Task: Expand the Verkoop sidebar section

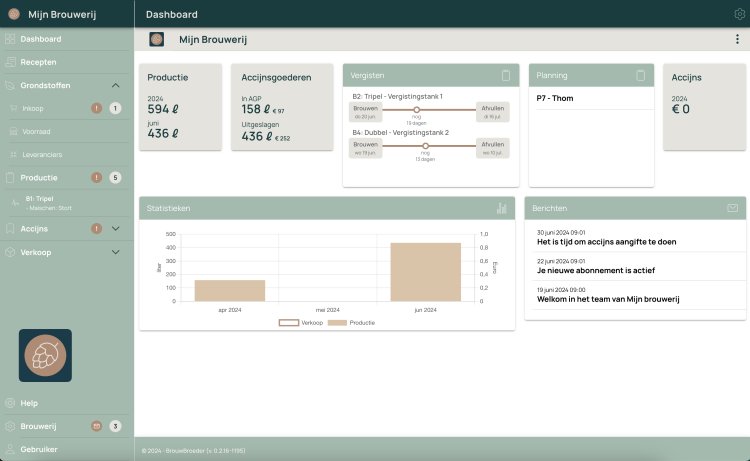Action: coord(116,253)
